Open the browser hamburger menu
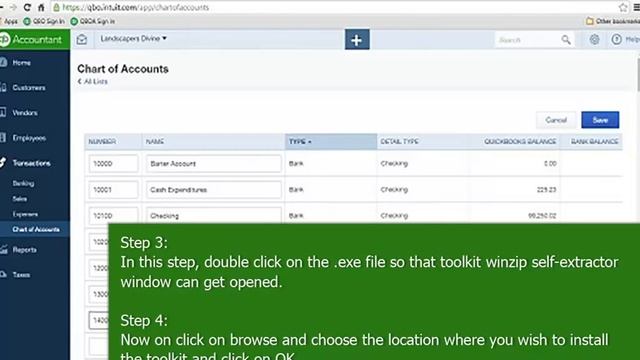This screenshot has width=640, height=360. click(x=636, y=7)
